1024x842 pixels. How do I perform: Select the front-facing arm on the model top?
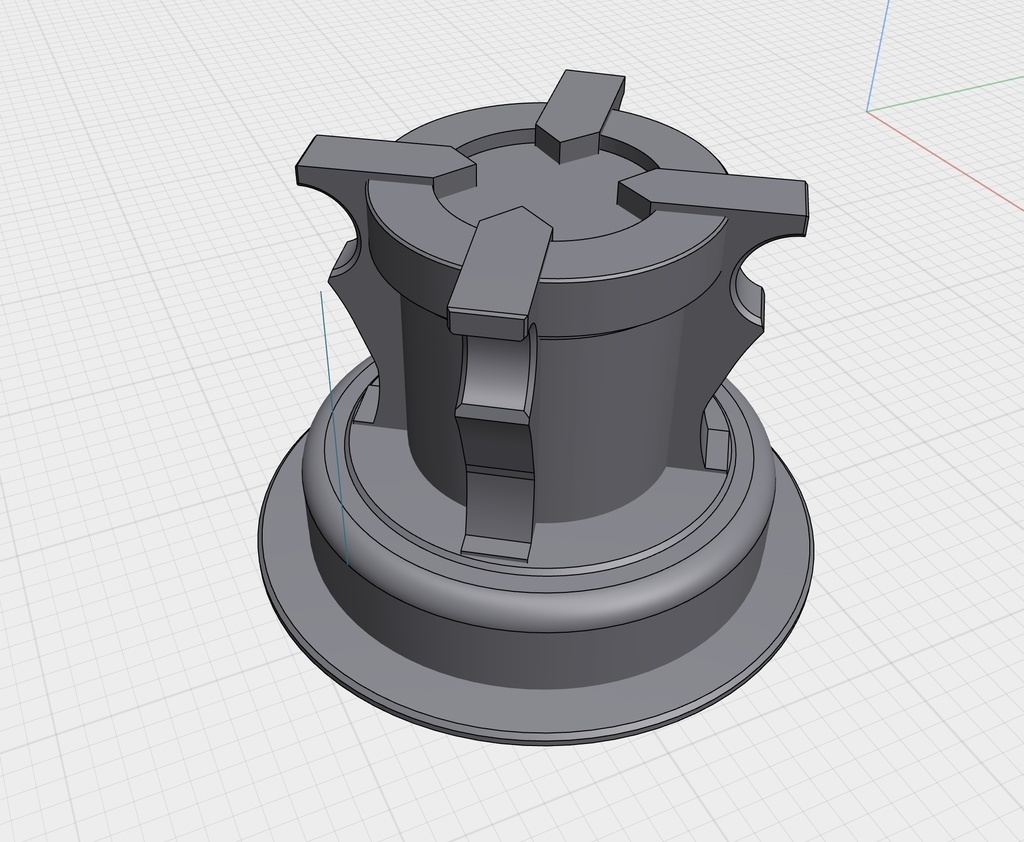click(x=502, y=271)
